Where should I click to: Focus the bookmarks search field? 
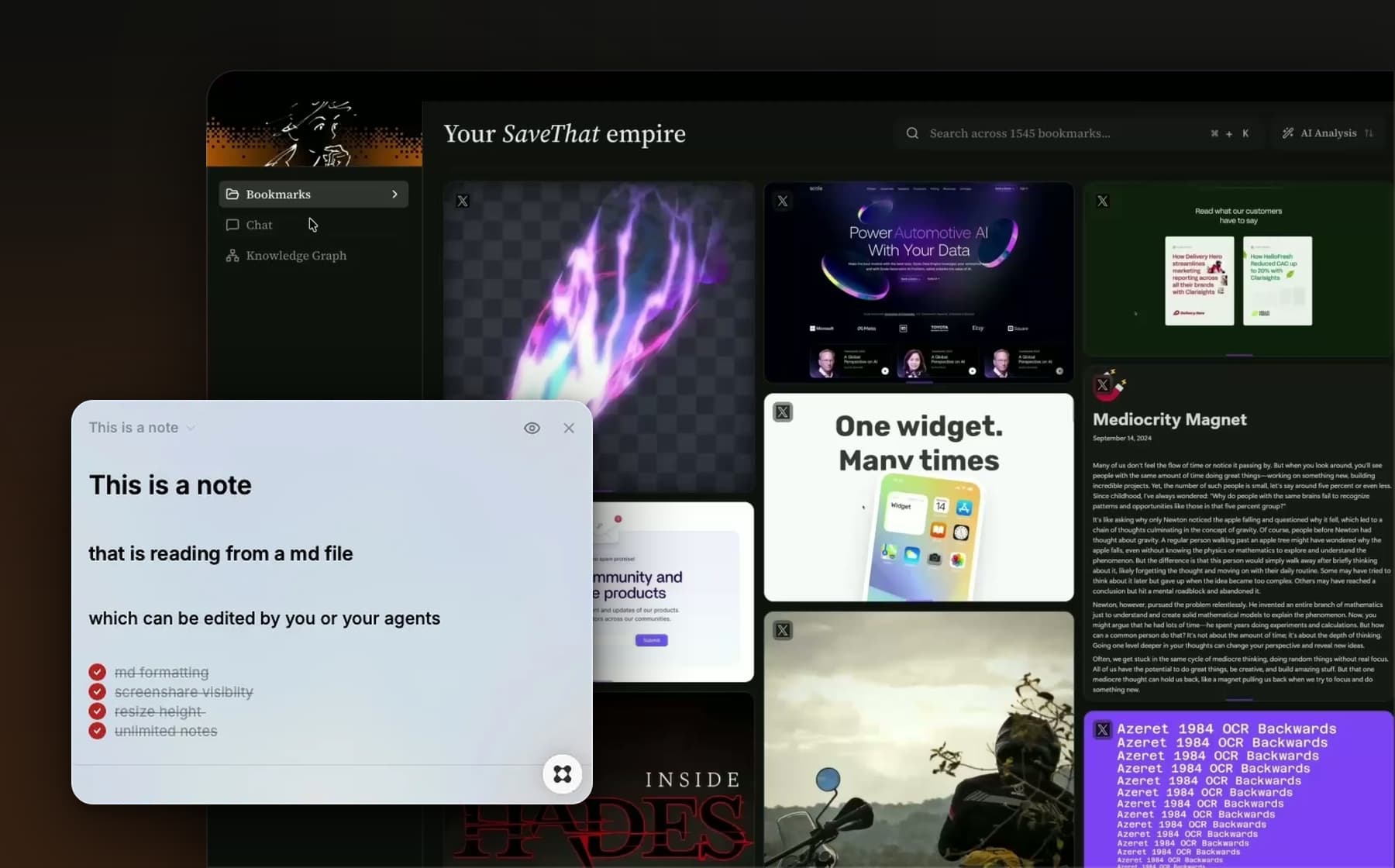(1077, 133)
